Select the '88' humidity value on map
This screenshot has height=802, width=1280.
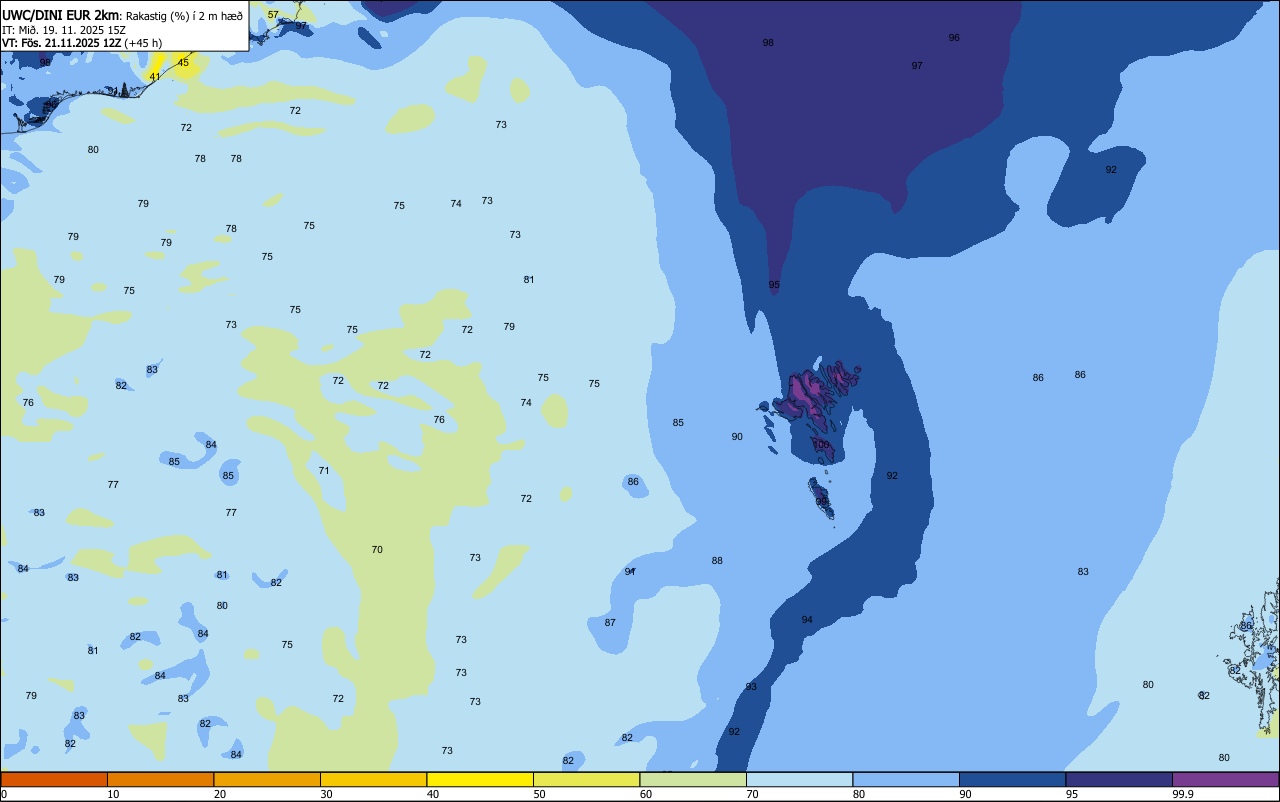pos(717,561)
